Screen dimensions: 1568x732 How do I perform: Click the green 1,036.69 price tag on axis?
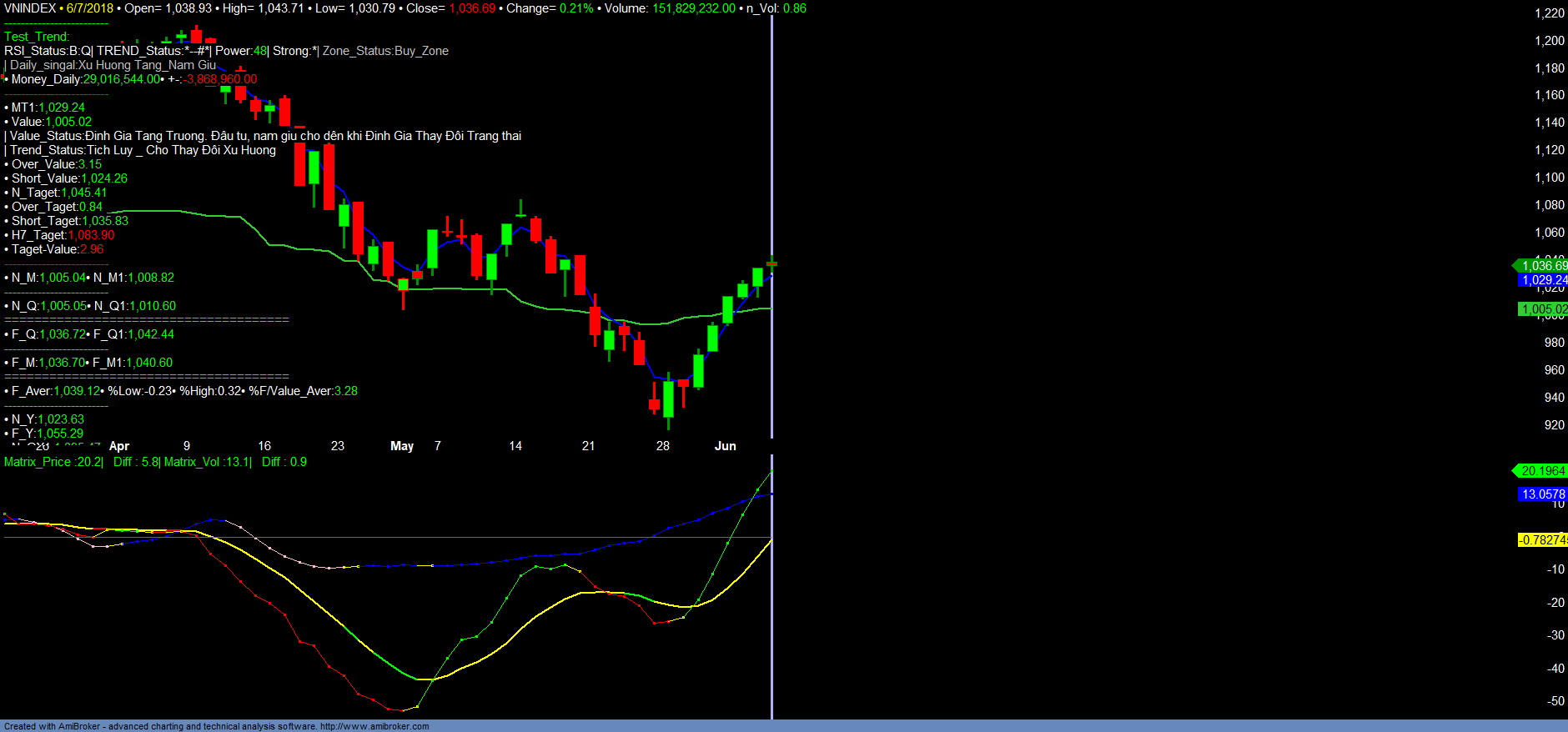1543,266
